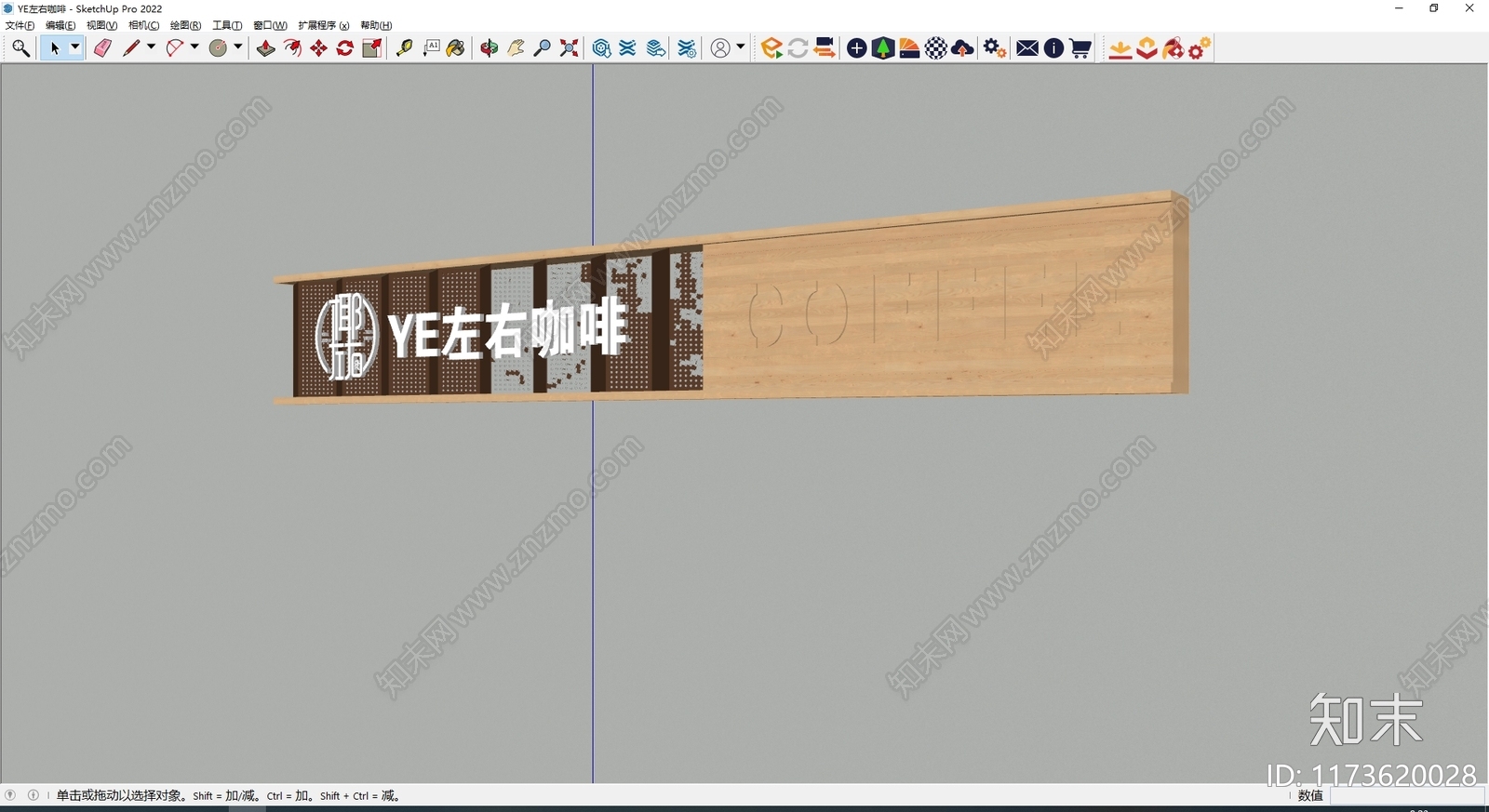Click the green tree hexagon icon

click(x=883, y=48)
